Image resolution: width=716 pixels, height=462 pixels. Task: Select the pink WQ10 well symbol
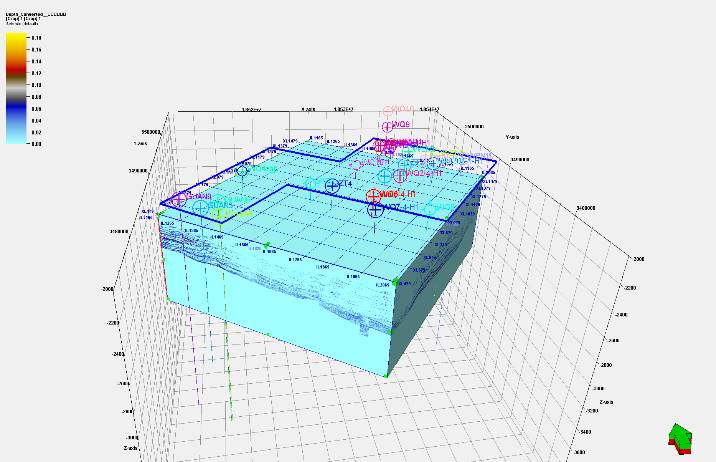(389, 112)
